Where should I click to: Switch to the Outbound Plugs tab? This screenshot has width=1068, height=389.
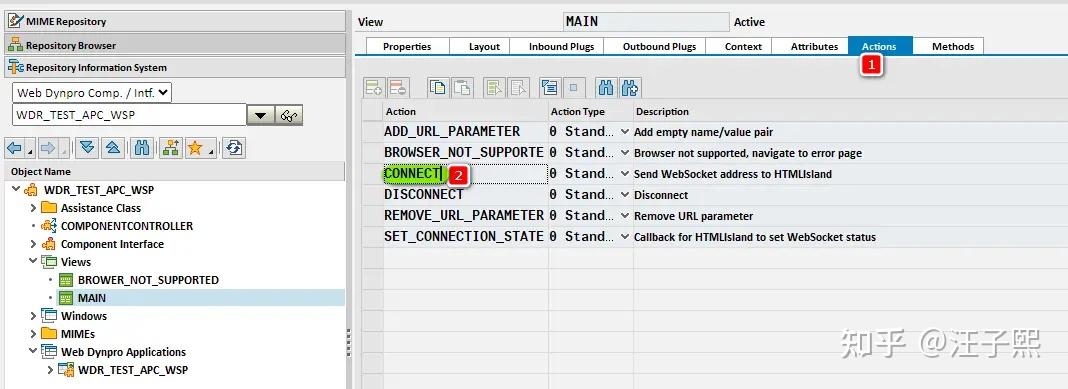coord(659,46)
